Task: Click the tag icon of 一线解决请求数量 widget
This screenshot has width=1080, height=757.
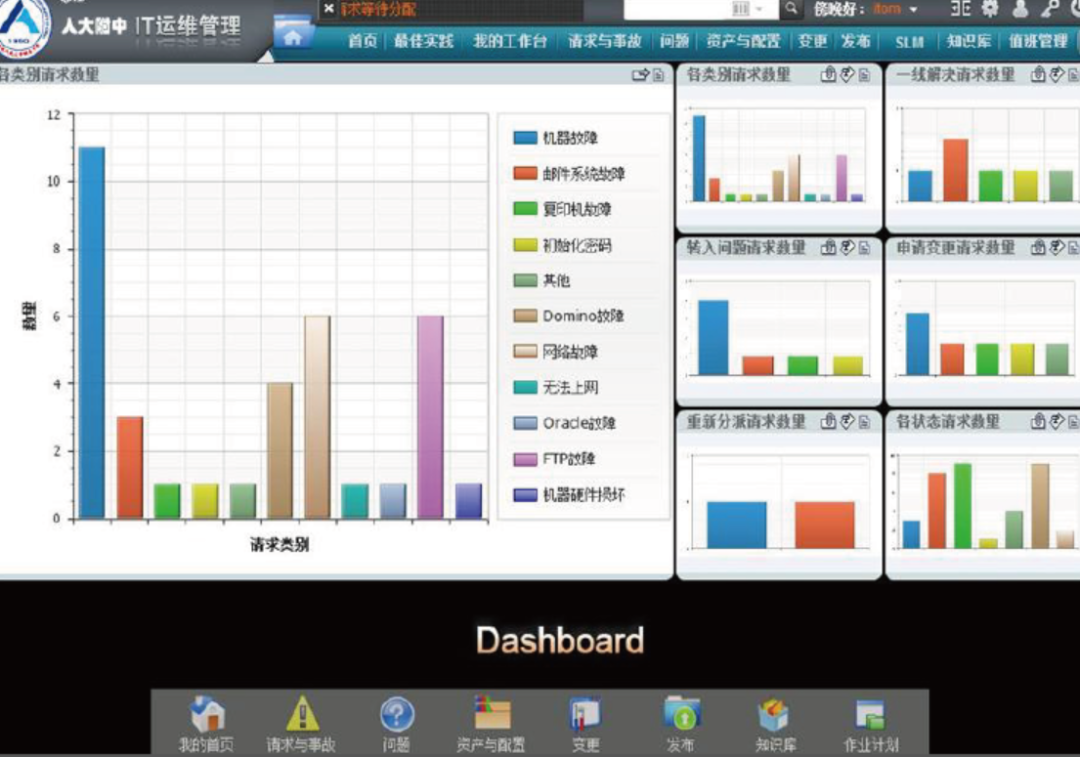Action: (x=1057, y=74)
